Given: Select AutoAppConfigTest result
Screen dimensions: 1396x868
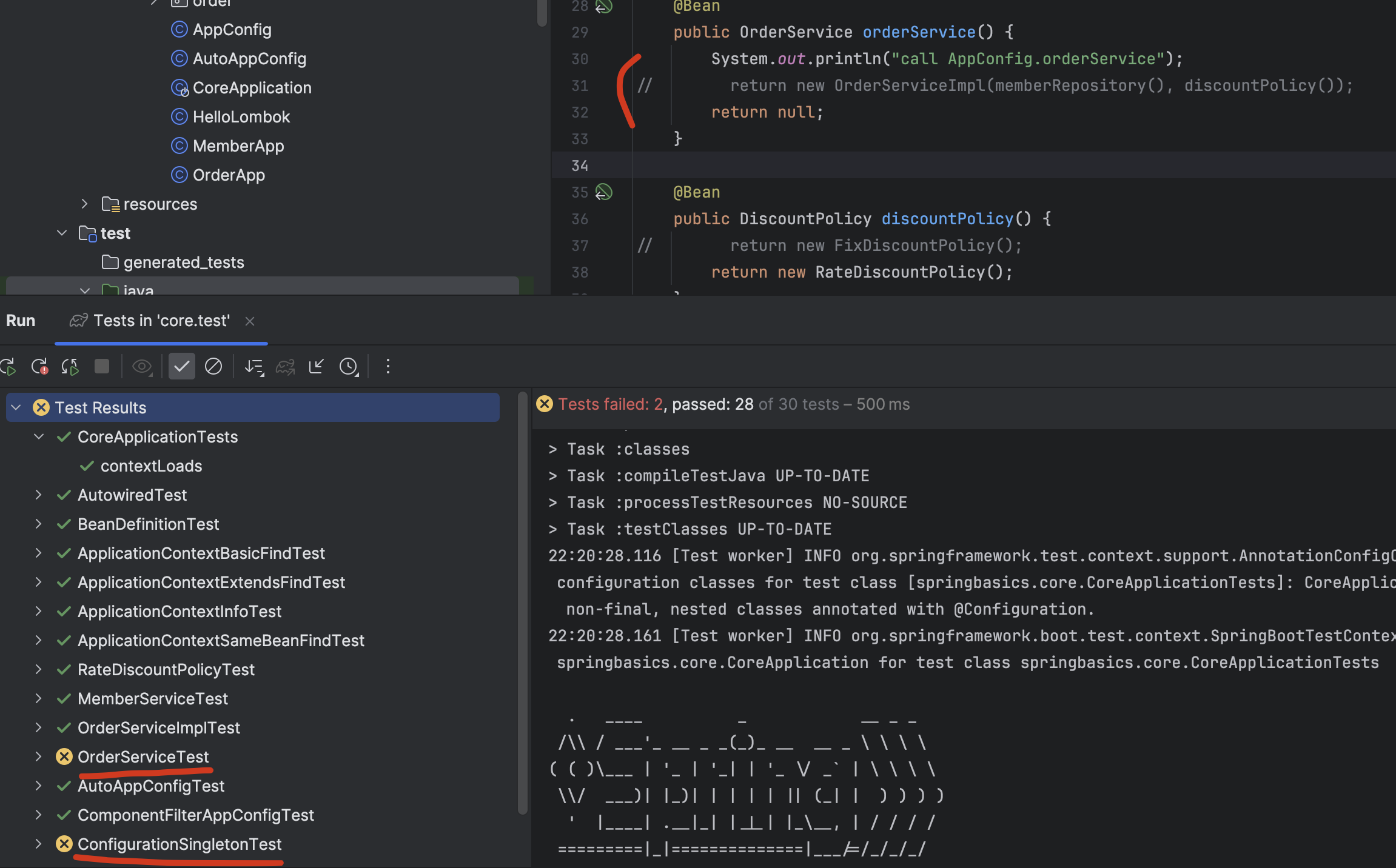Looking at the screenshot, I should click(151, 786).
